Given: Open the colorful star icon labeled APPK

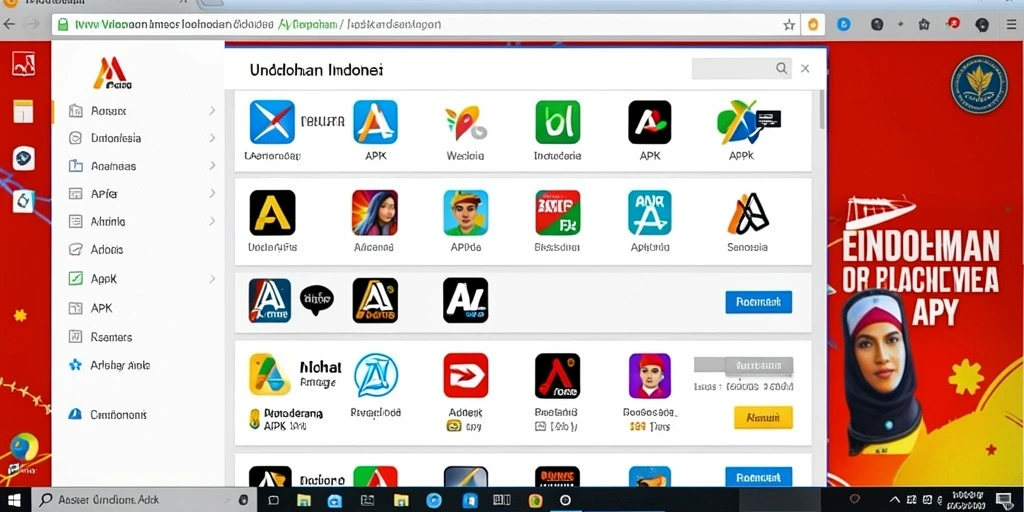Looking at the screenshot, I should 741,122.
